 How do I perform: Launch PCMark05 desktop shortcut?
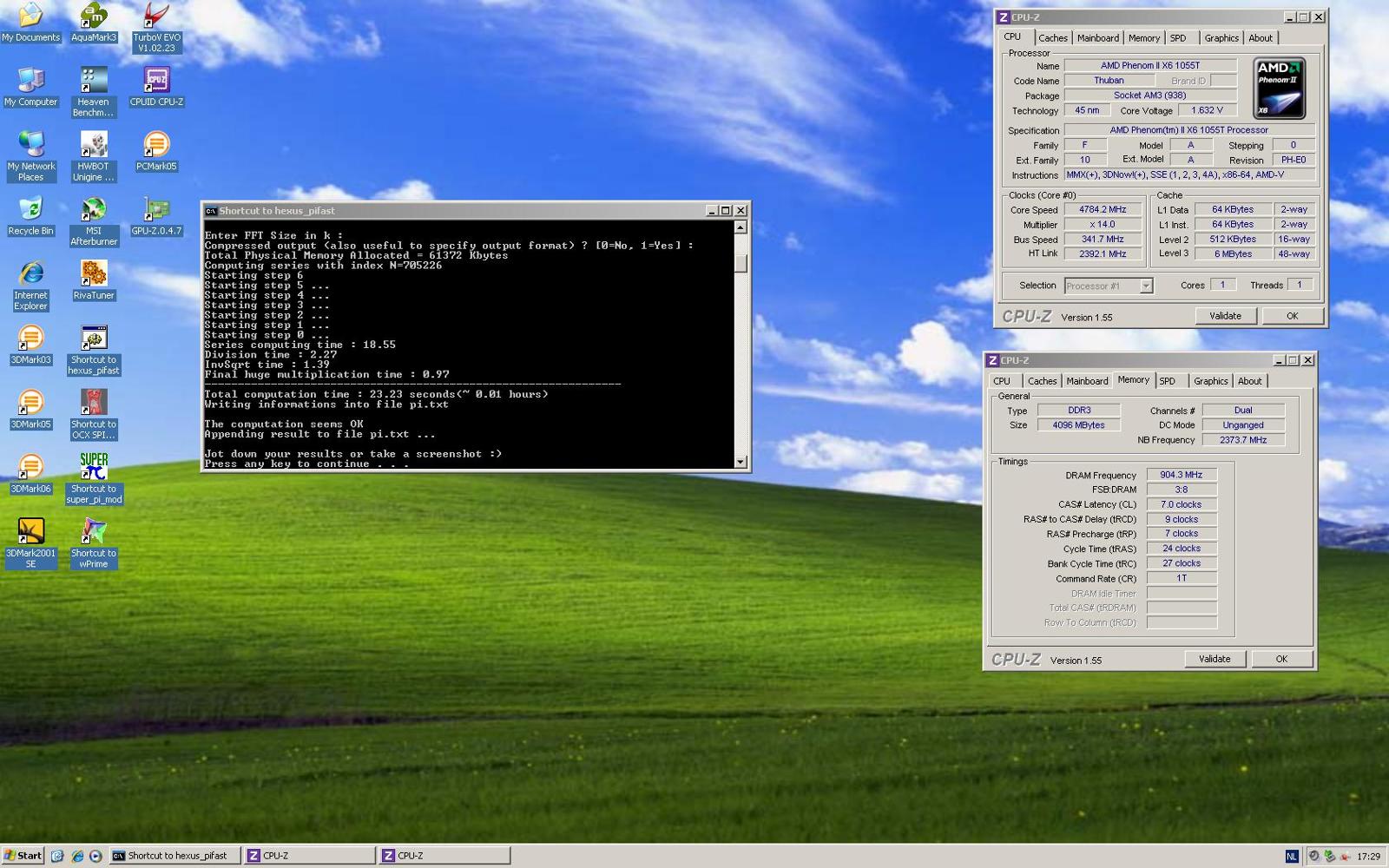[x=156, y=151]
